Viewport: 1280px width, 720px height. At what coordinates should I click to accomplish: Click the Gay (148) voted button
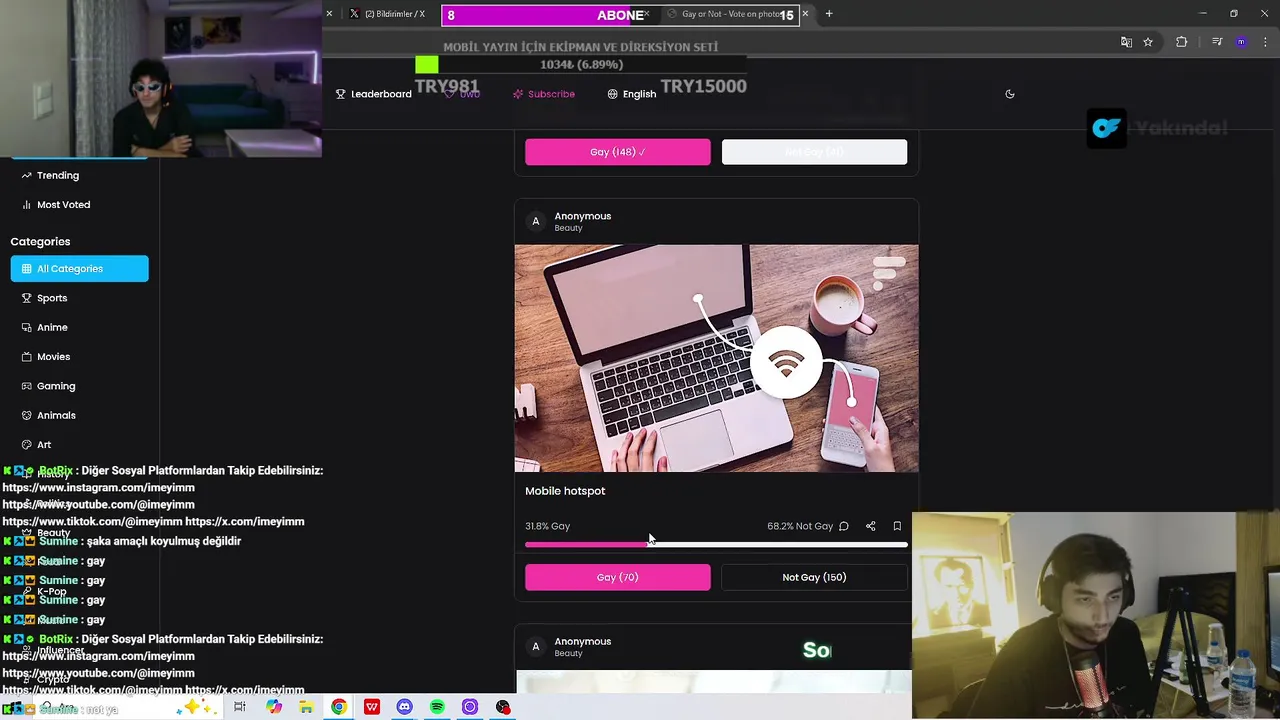618,152
